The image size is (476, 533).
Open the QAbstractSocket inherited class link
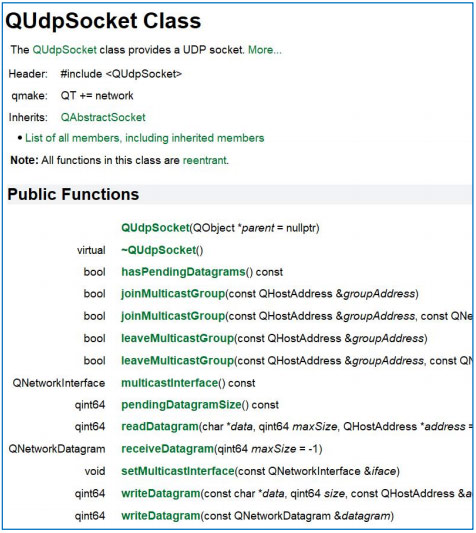[103, 117]
